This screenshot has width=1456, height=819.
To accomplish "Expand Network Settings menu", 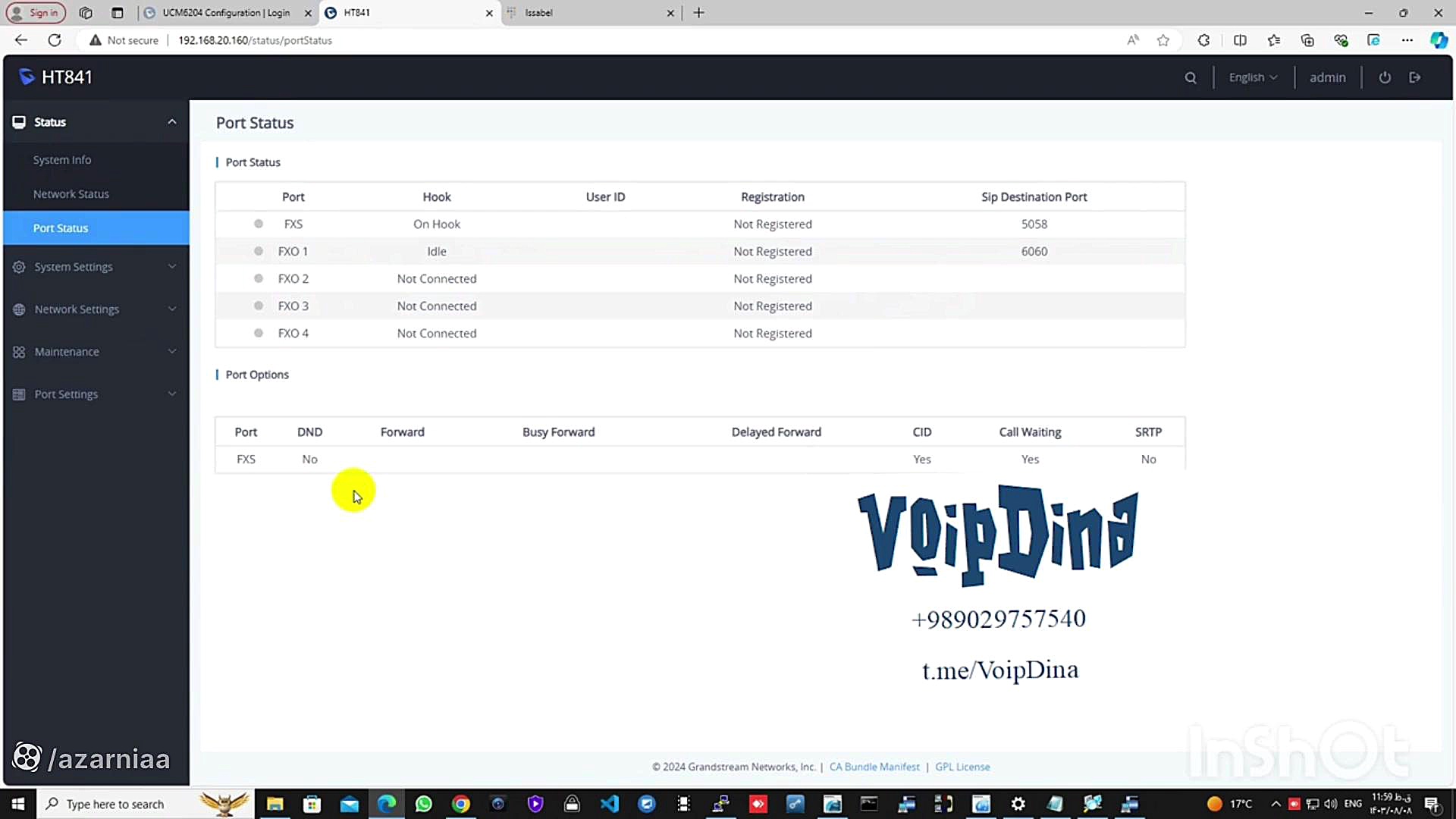I will (96, 309).
